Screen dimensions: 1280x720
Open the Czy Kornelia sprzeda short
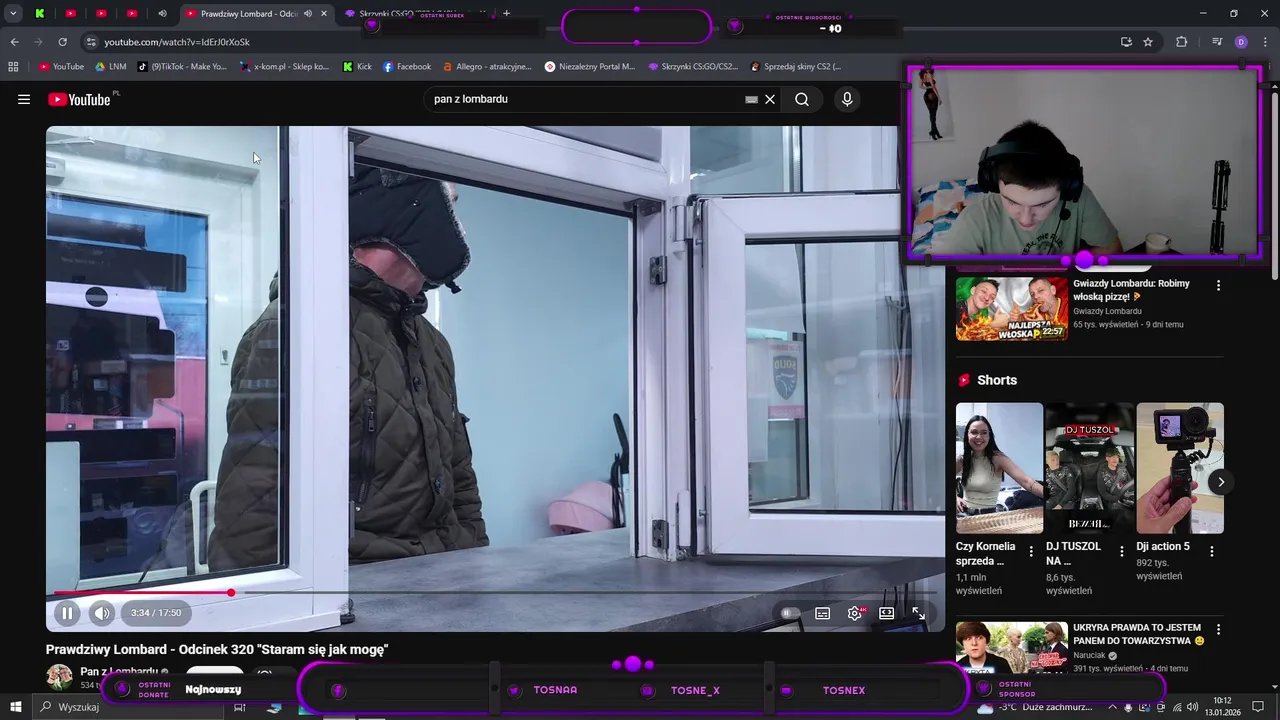click(x=999, y=468)
